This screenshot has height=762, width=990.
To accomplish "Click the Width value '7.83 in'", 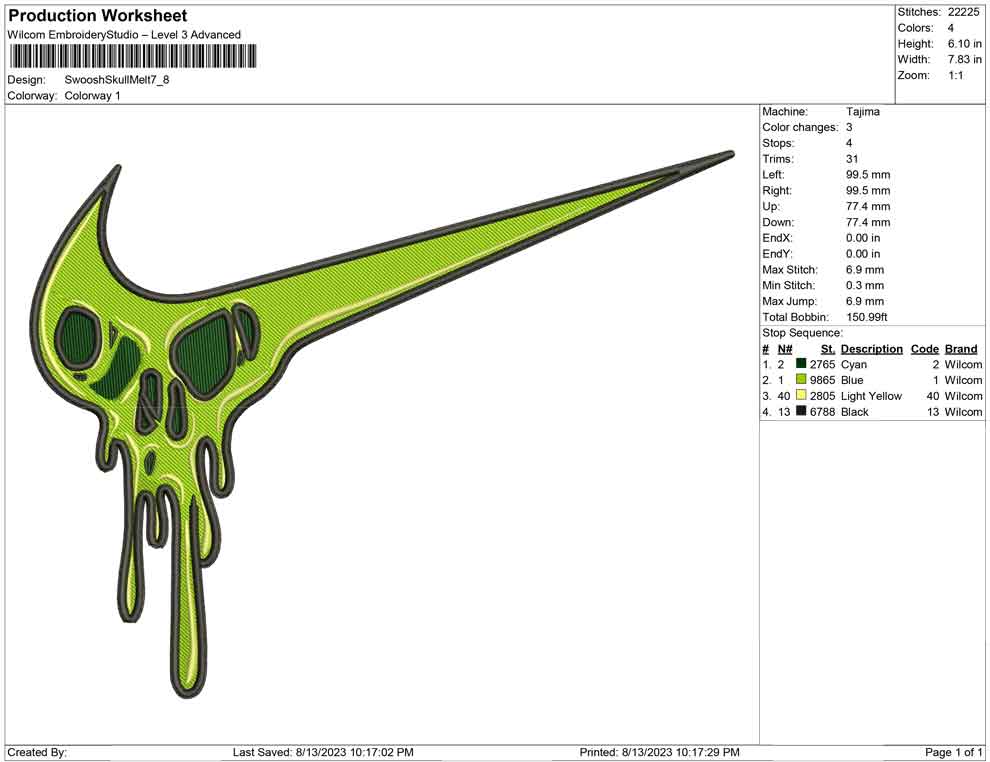I will [x=964, y=59].
